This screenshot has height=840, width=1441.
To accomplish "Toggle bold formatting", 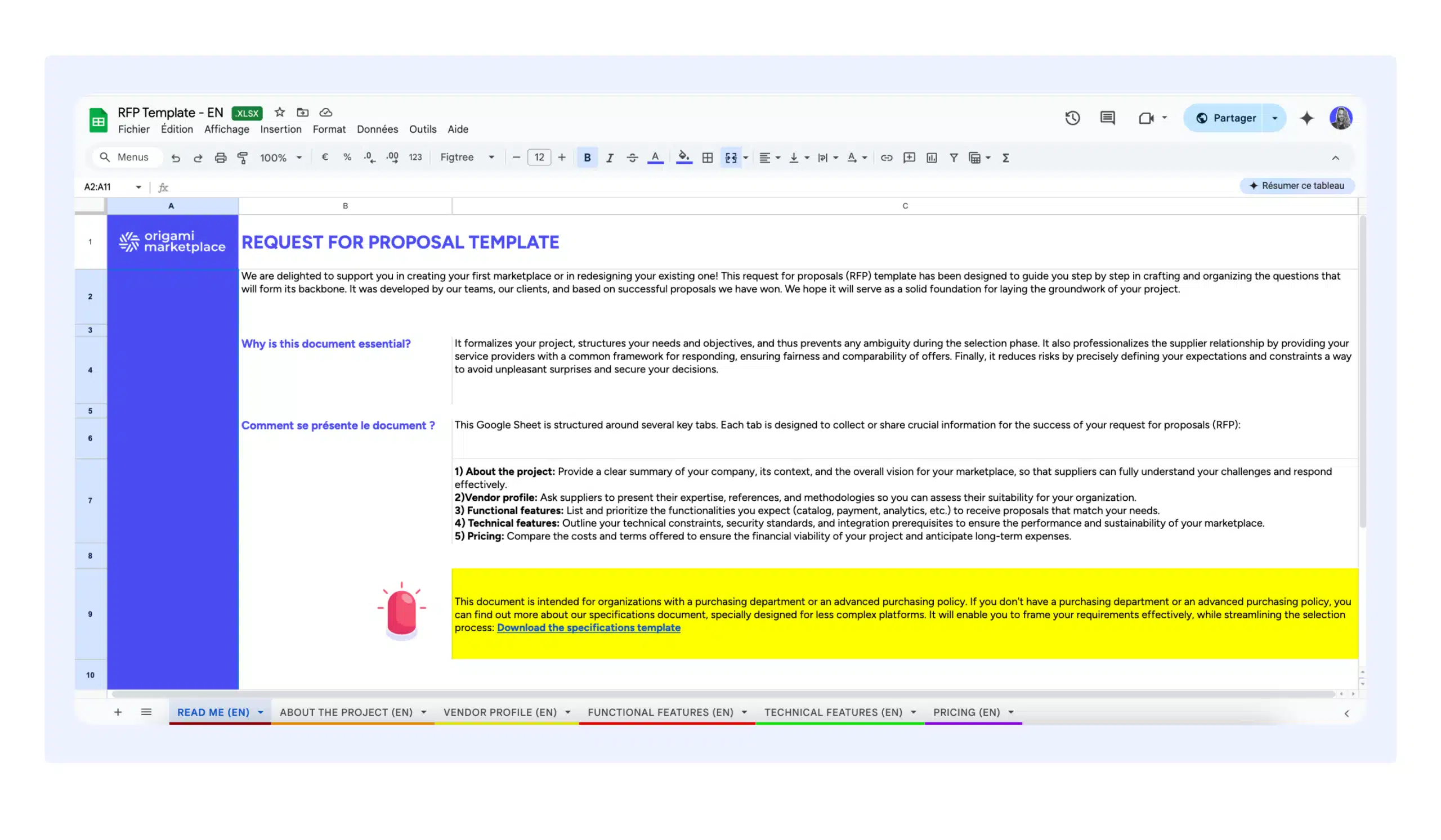I will click(587, 158).
